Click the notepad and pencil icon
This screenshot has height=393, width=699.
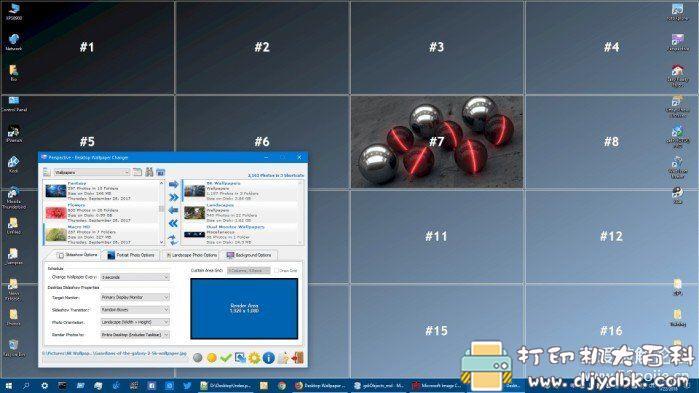pos(283,358)
